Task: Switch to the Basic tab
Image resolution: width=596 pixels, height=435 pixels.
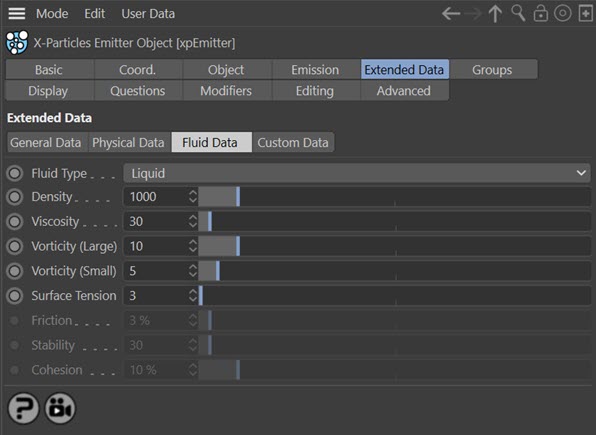Action: coord(49,69)
